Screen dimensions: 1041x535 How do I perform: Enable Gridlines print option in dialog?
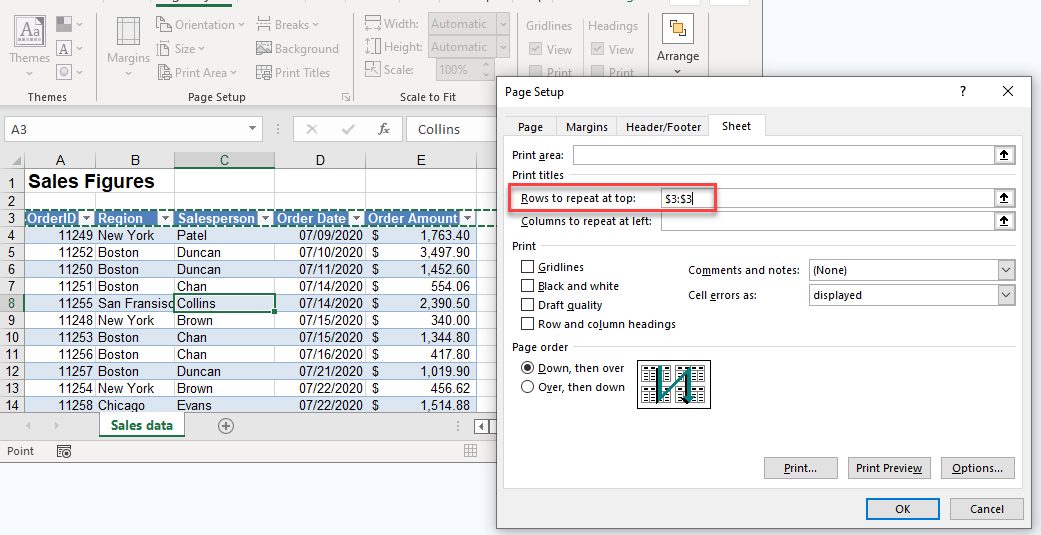[x=528, y=267]
